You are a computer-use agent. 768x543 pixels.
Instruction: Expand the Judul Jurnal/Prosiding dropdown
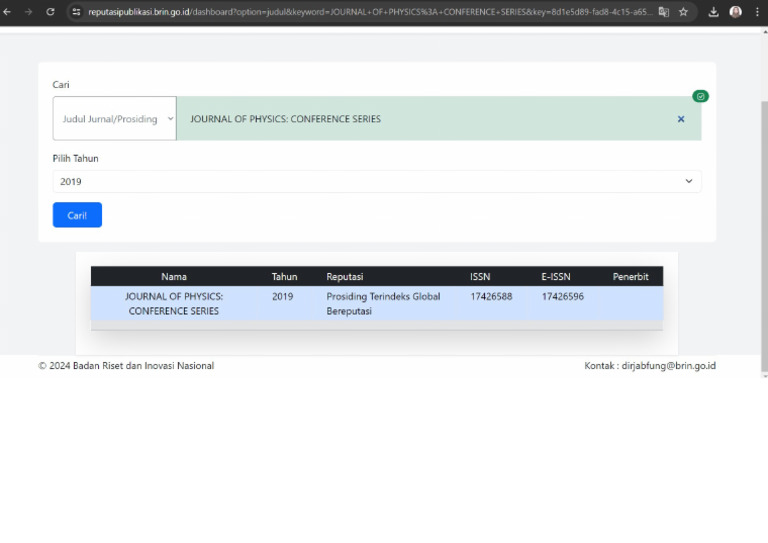[114, 119]
